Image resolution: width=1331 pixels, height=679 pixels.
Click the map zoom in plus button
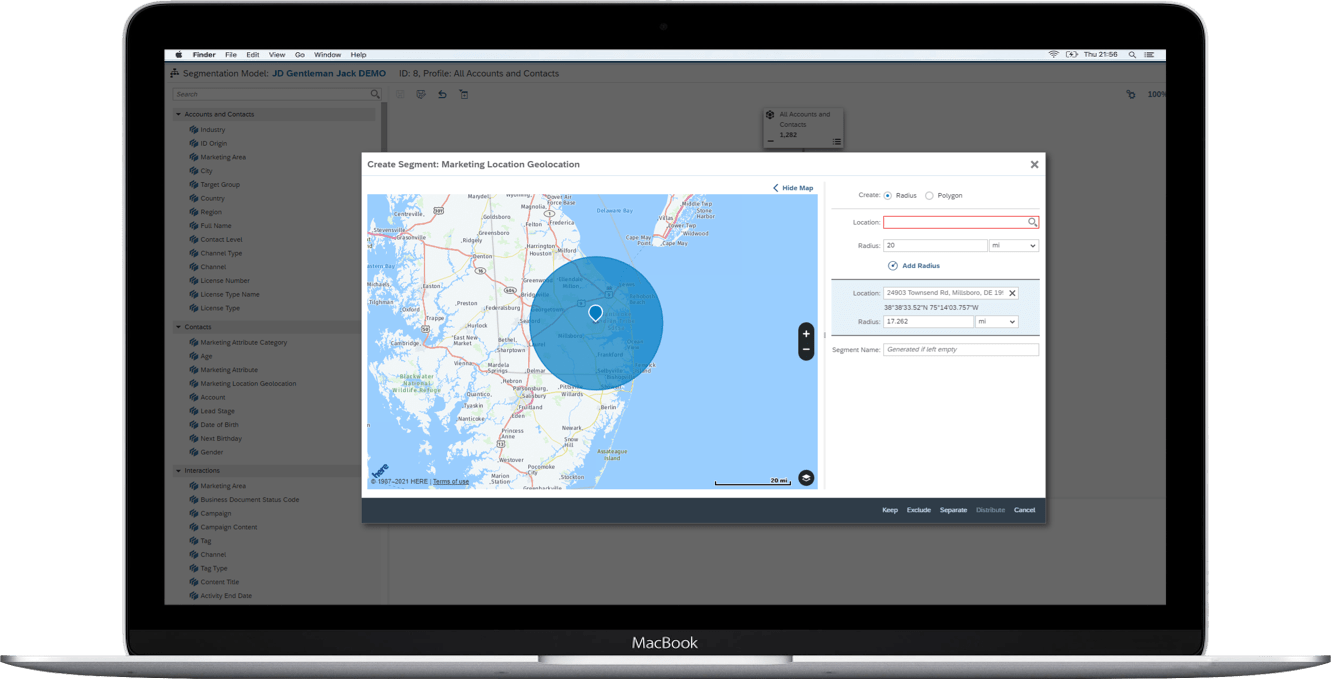[806, 334]
